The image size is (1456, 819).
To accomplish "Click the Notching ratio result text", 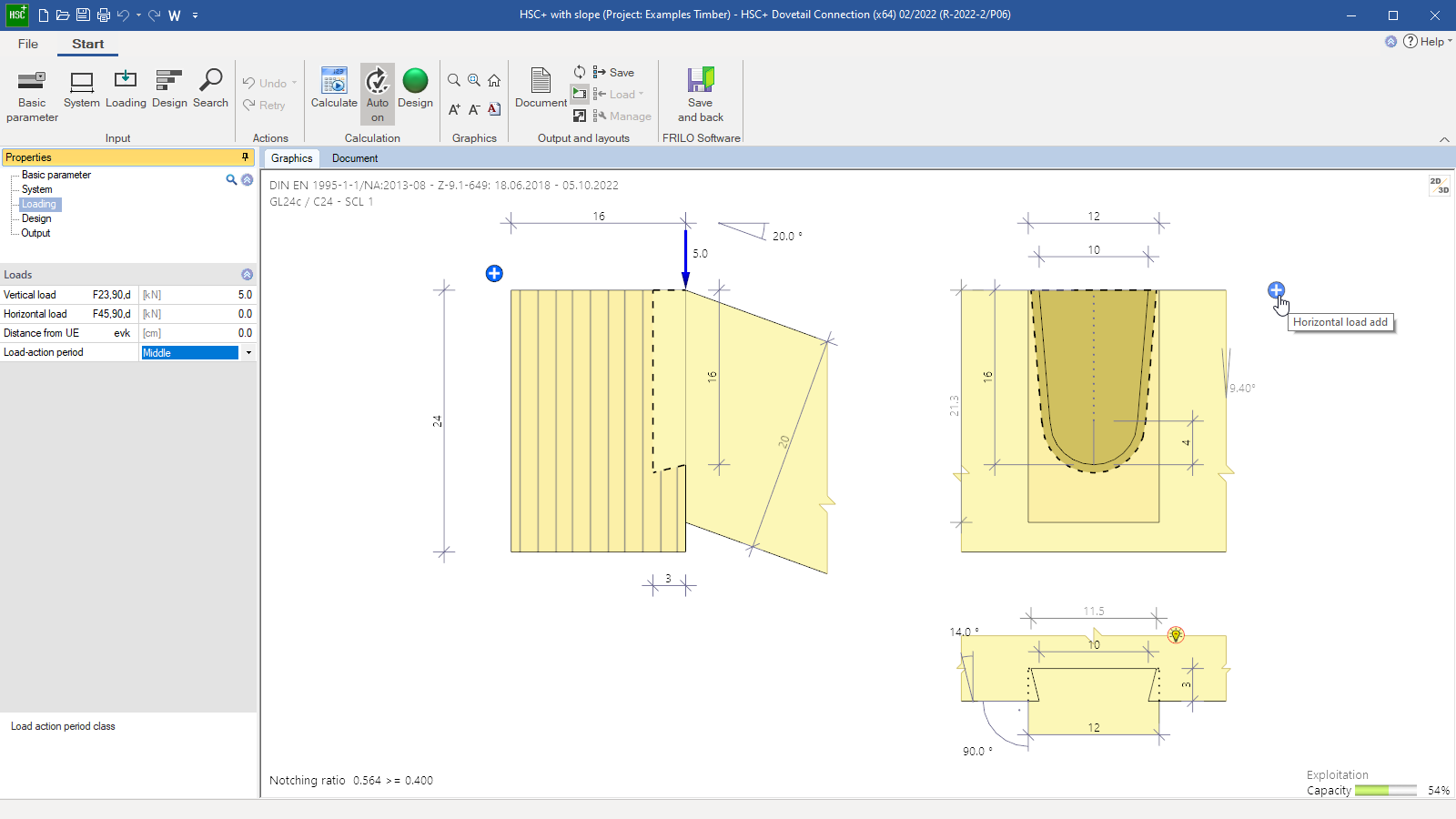I will (x=351, y=780).
